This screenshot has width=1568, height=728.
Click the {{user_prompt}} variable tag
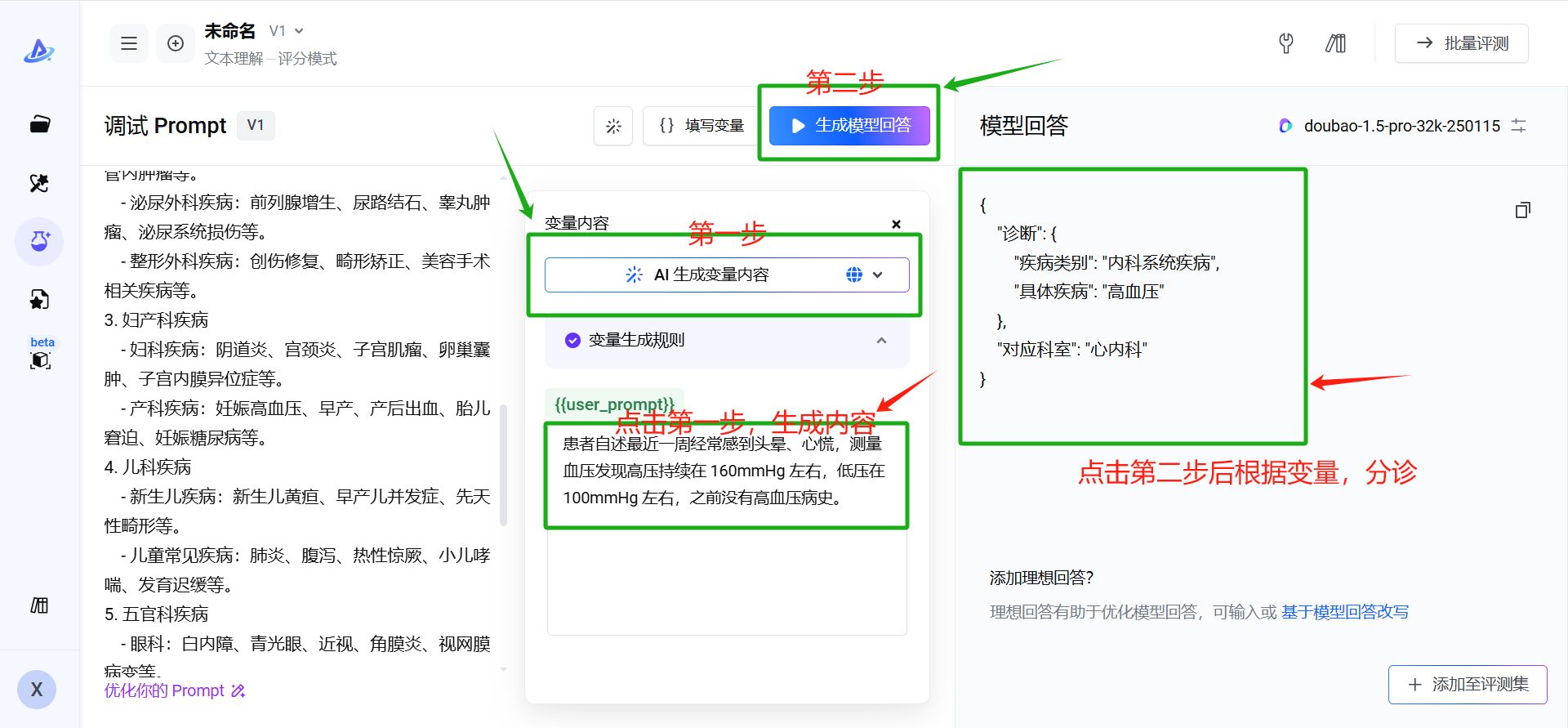click(x=614, y=404)
